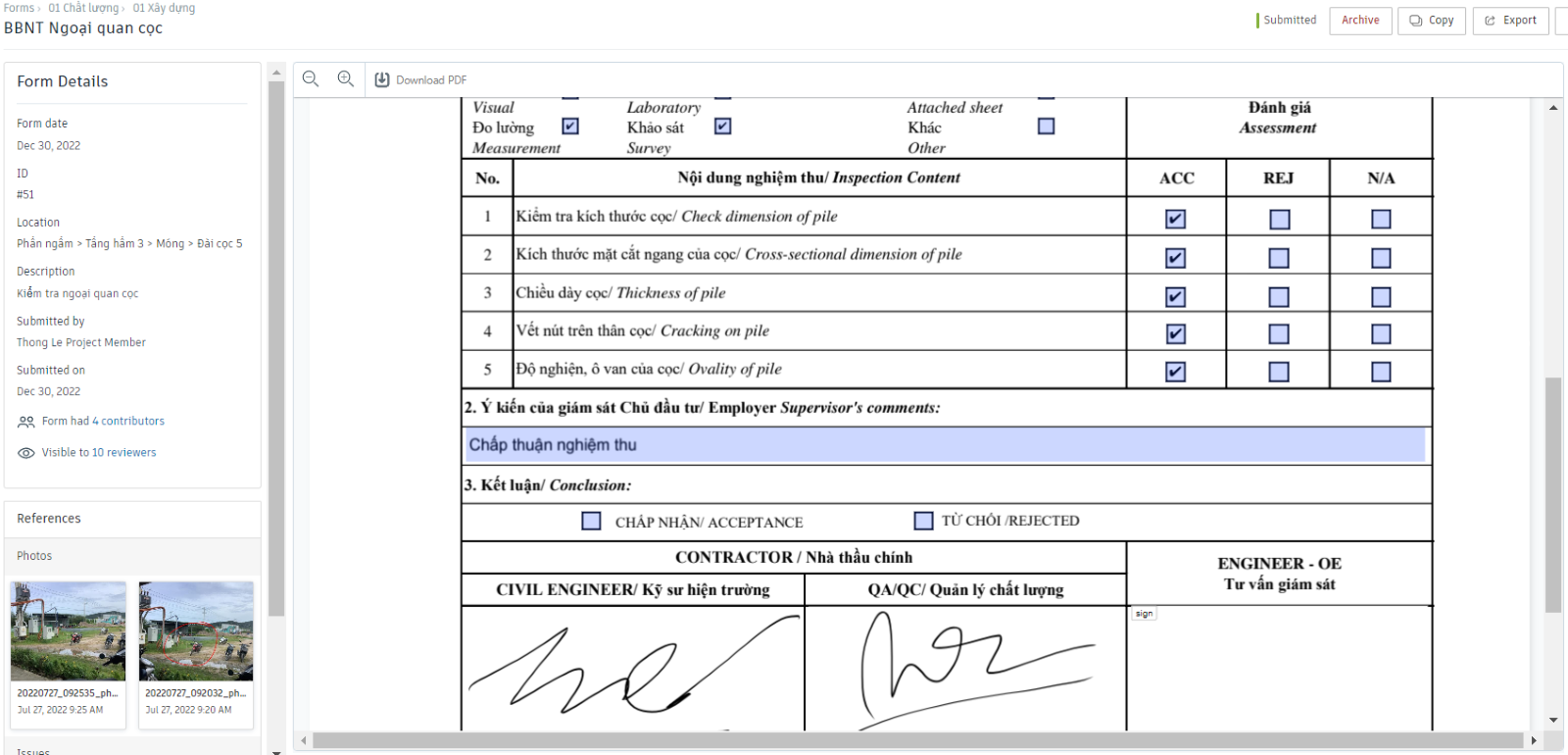Toggle Khảo sát Survey checkbox
The height and width of the screenshot is (755, 1568).
[722, 126]
